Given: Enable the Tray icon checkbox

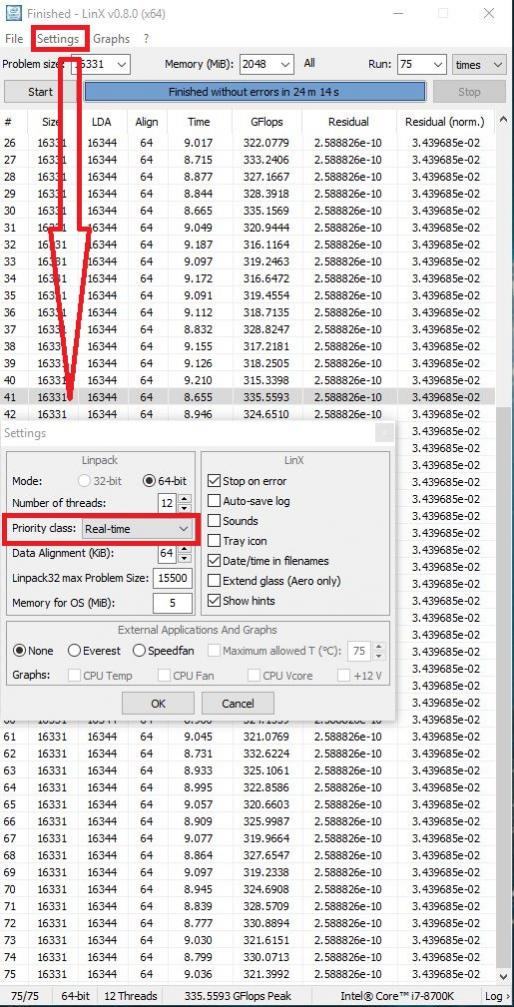Looking at the screenshot, I should (x=214, y=541).
